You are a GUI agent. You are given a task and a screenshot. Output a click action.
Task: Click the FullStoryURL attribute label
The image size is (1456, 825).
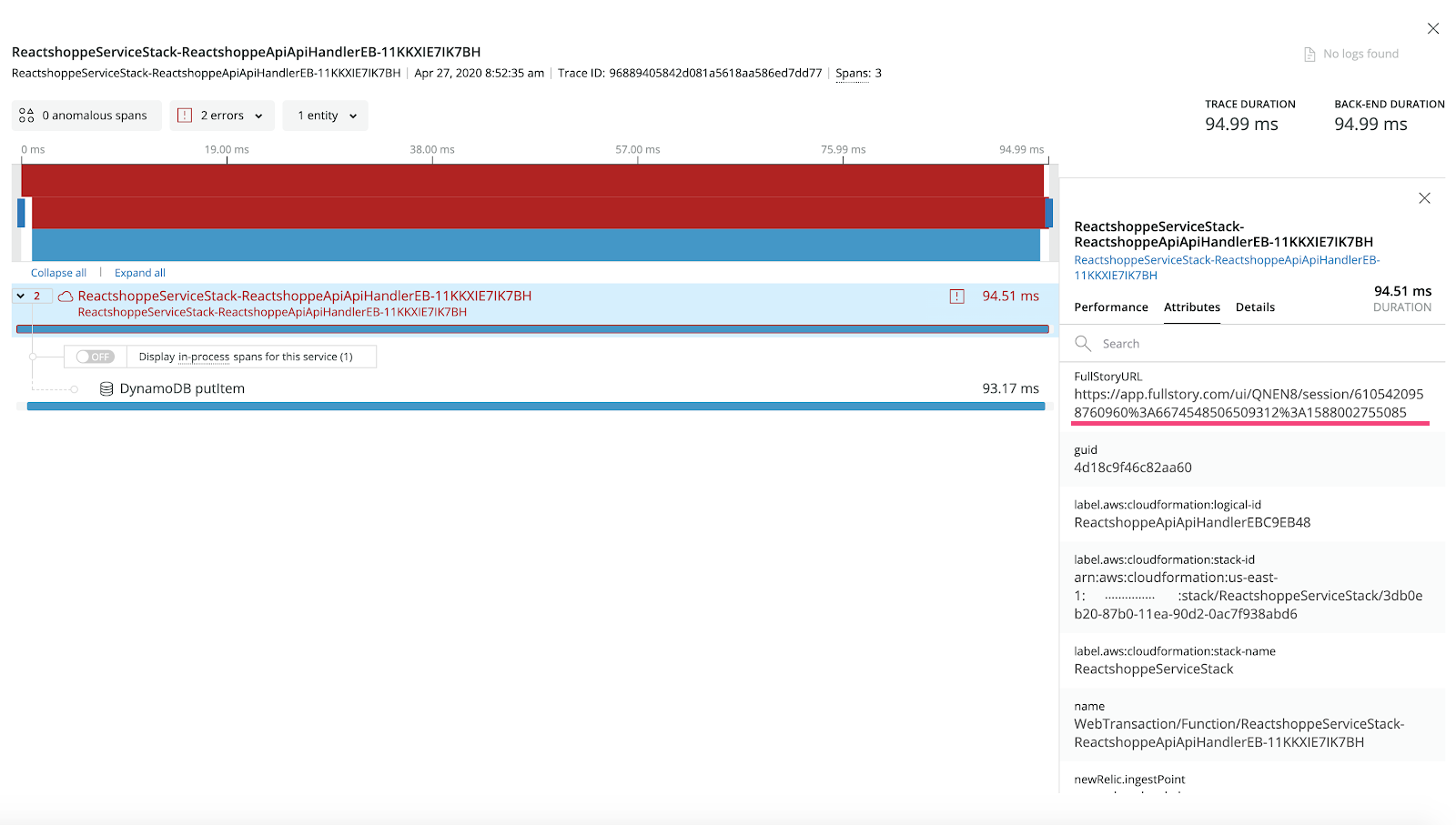click(1107, 377)
